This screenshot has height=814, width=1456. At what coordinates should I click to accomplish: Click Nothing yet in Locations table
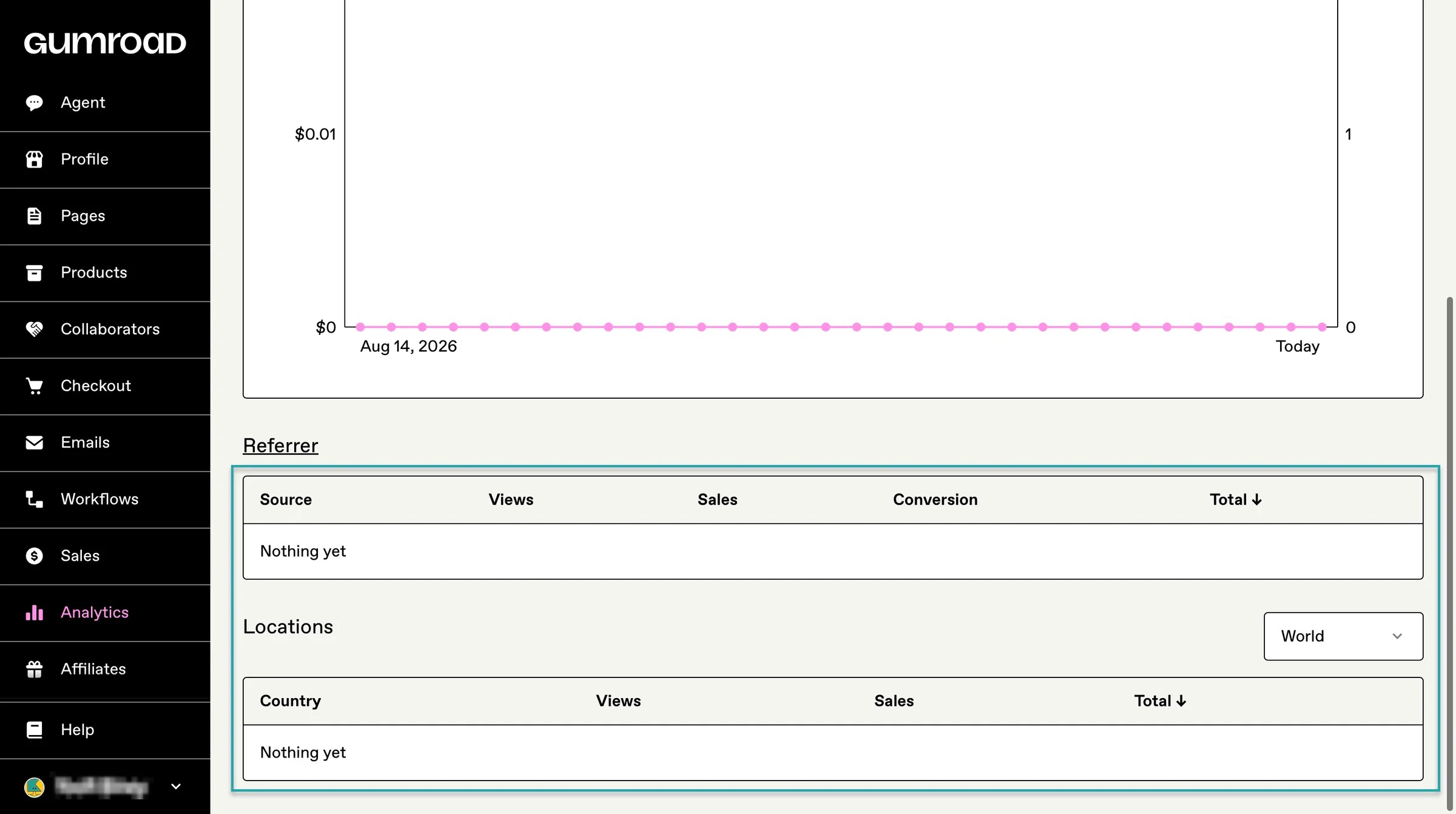[x=303, y=753]
